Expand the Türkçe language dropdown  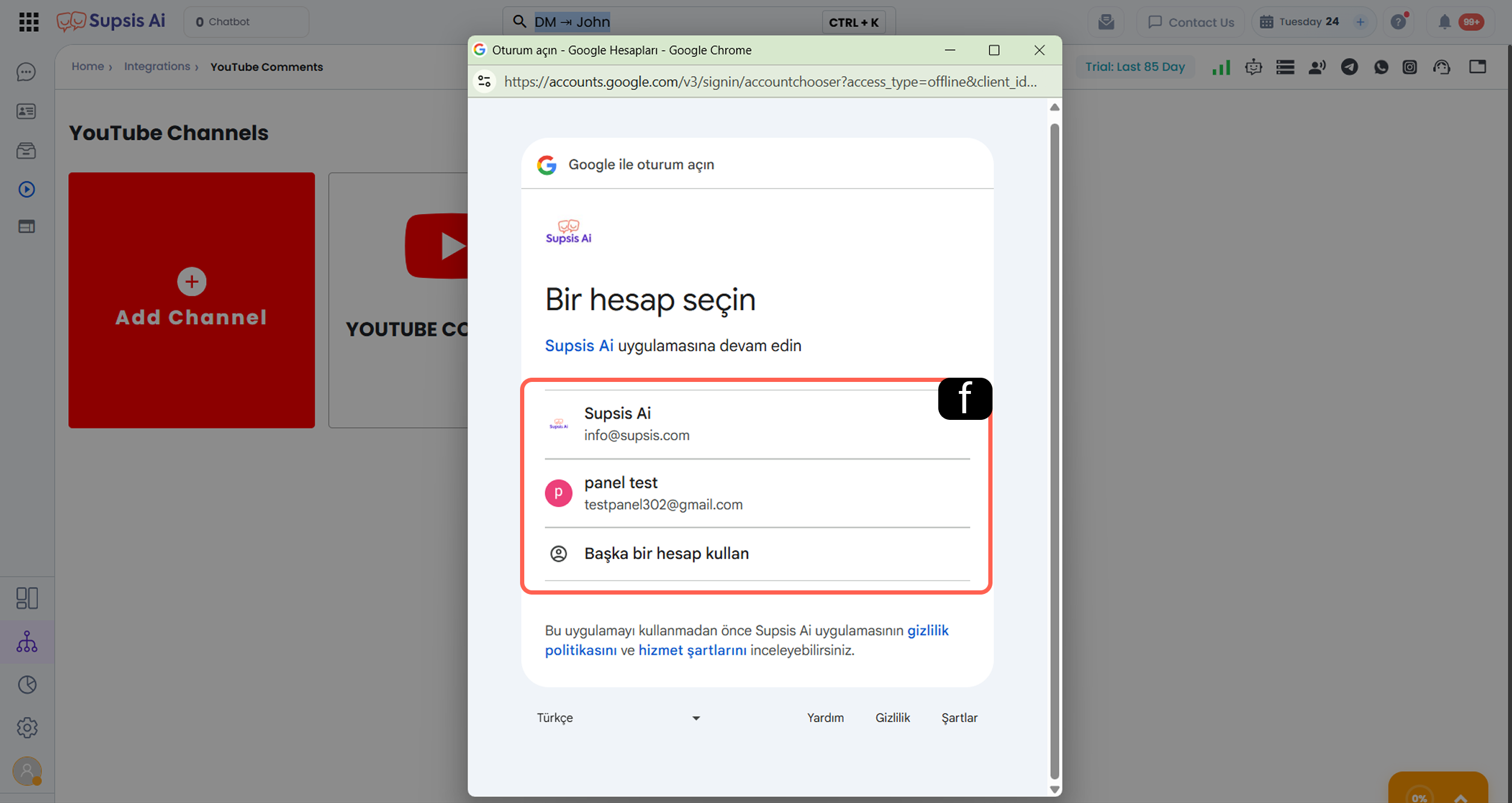coord(619,717)
